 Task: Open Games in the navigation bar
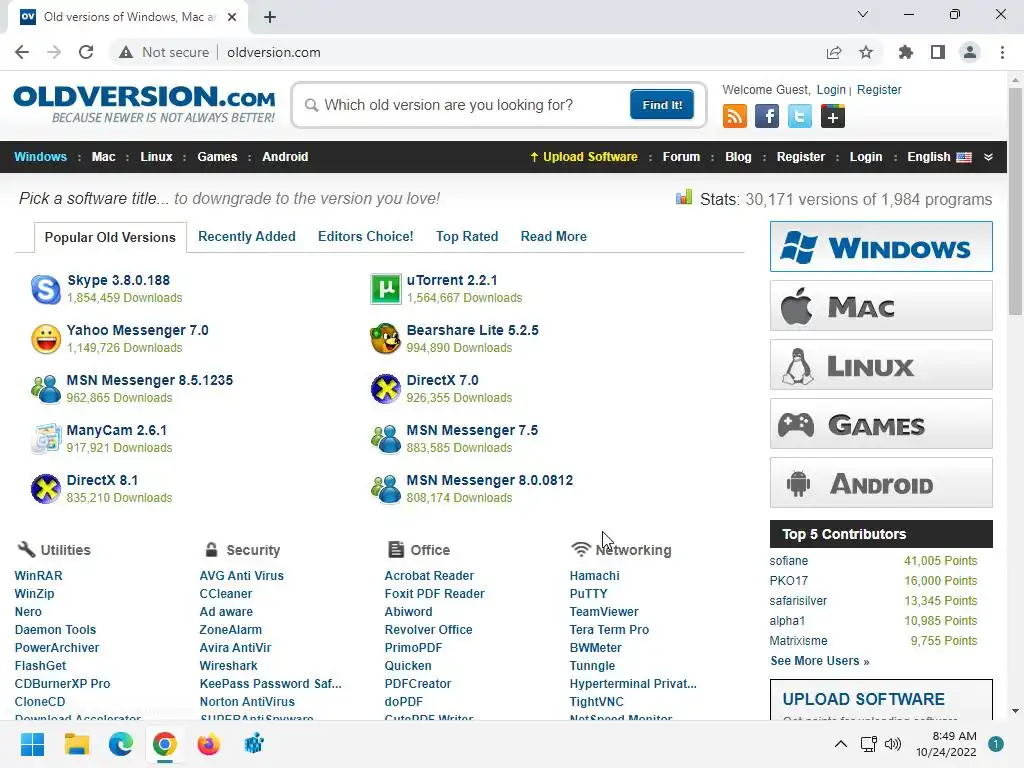click(x=217, y=157)
